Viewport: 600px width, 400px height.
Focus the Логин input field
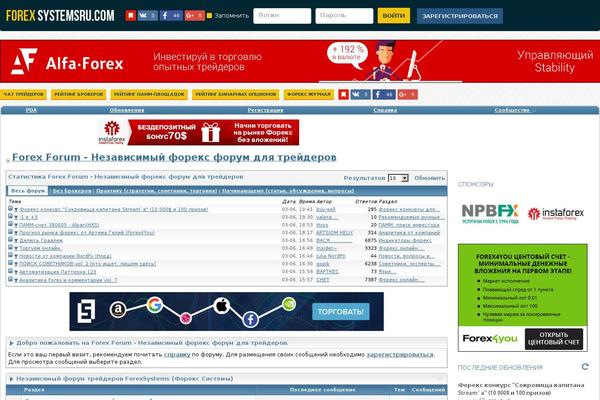pyautogui.click(x=282, y=16)
